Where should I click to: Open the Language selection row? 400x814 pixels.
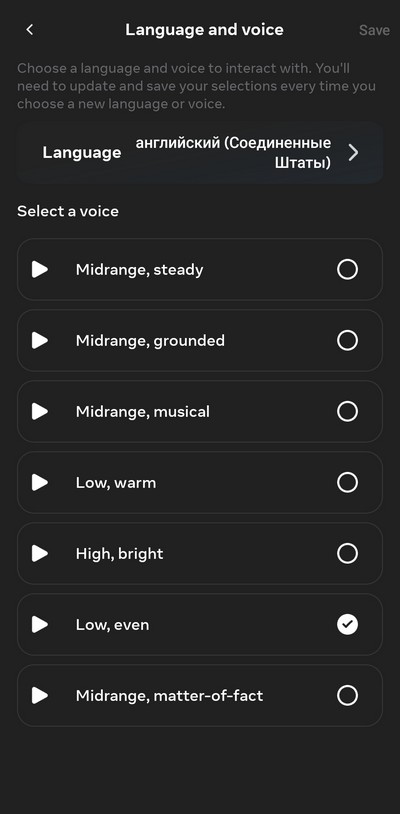(x=200, y=153)
